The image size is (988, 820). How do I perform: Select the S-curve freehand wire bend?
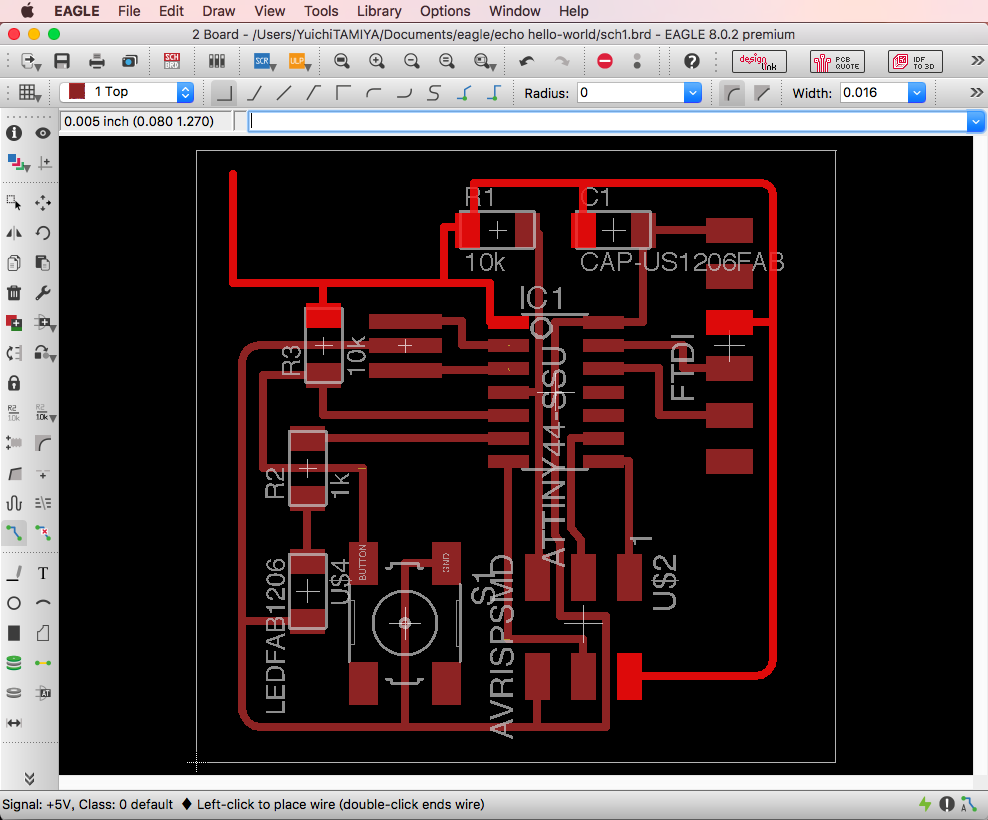[434, 93]
